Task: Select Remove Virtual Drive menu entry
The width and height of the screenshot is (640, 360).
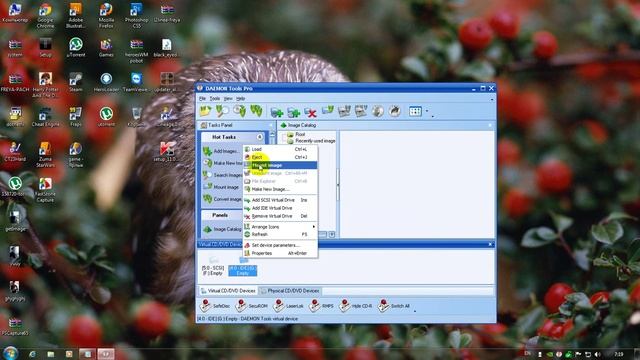Action: 280,216
